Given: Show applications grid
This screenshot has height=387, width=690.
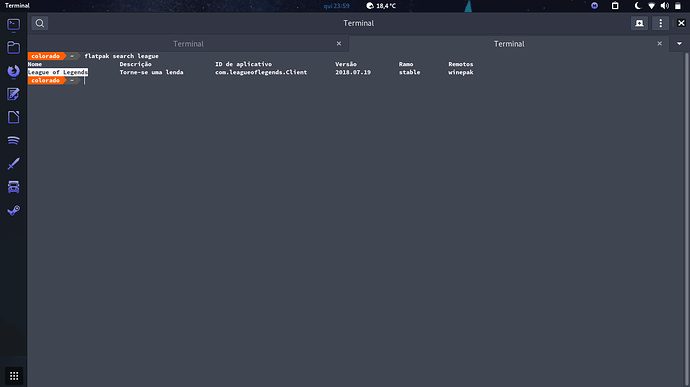Looking at the screenshot, I should click(x=14, y=376).
